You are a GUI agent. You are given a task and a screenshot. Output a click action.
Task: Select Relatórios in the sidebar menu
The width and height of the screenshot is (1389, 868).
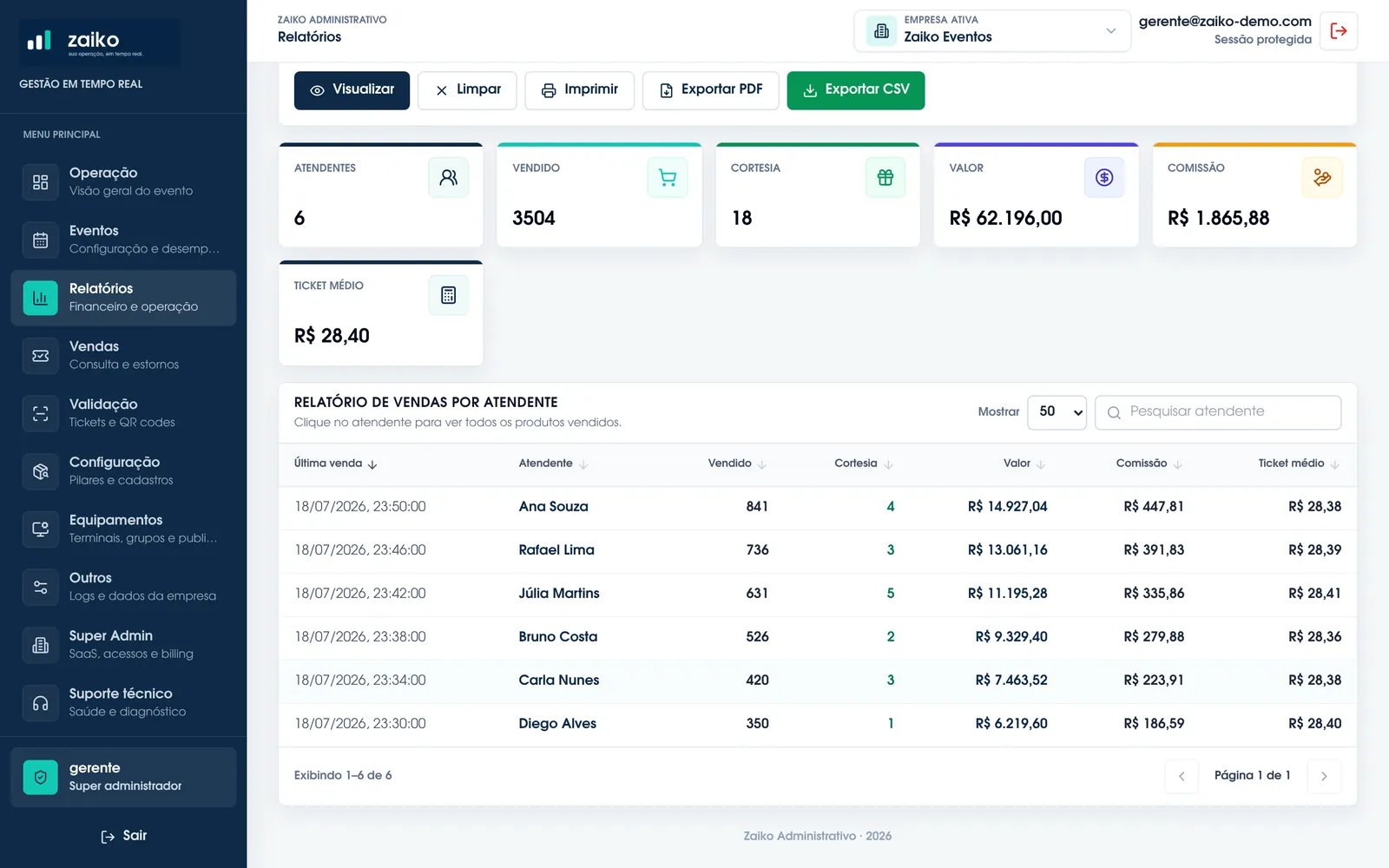point(123,298)
